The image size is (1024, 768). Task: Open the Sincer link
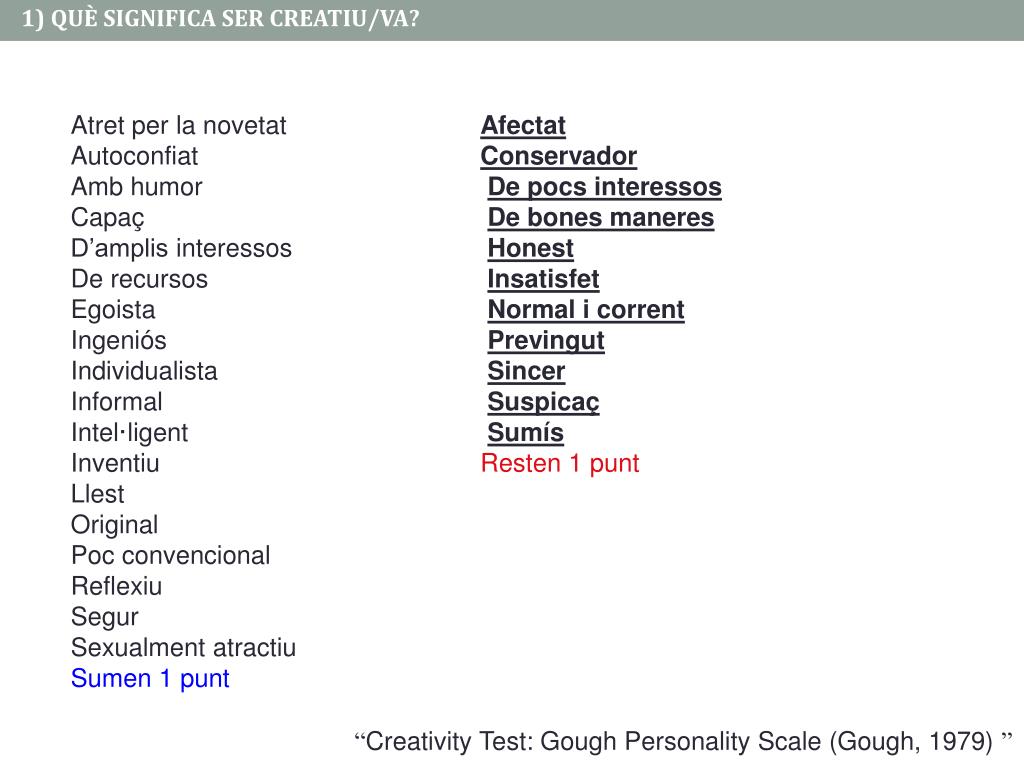point(526,372)
